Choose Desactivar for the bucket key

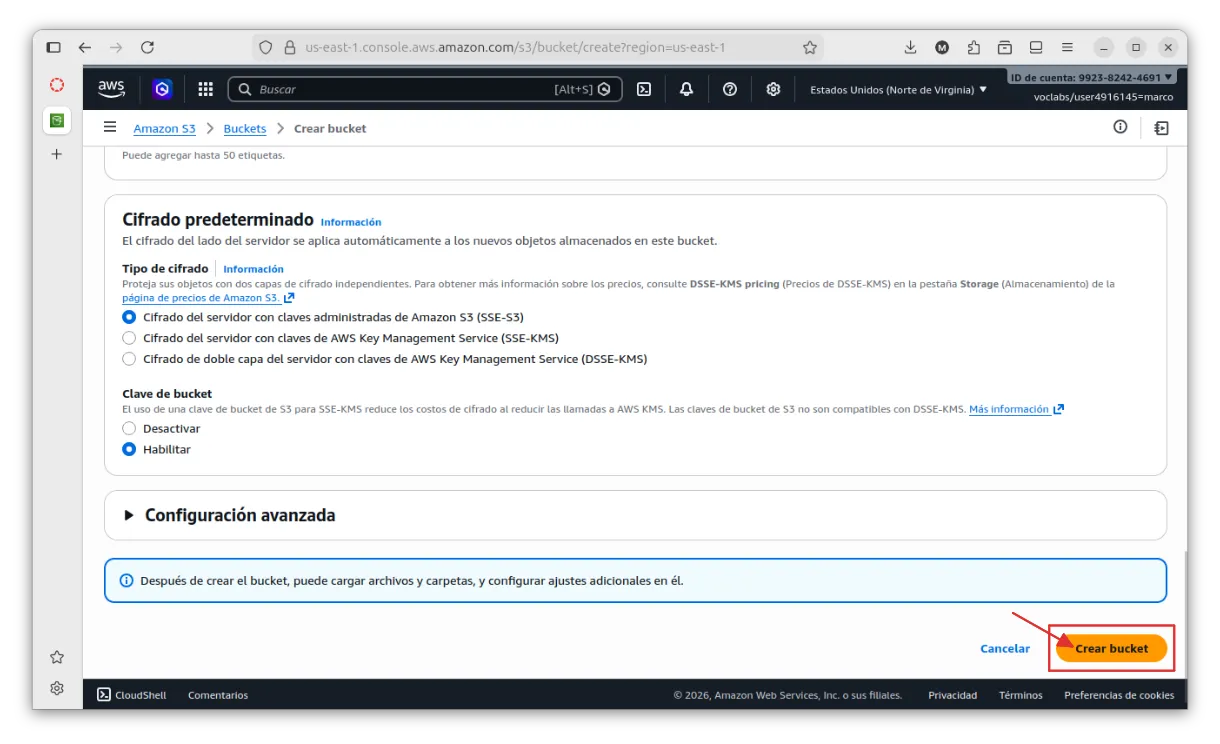coord(129,428)
